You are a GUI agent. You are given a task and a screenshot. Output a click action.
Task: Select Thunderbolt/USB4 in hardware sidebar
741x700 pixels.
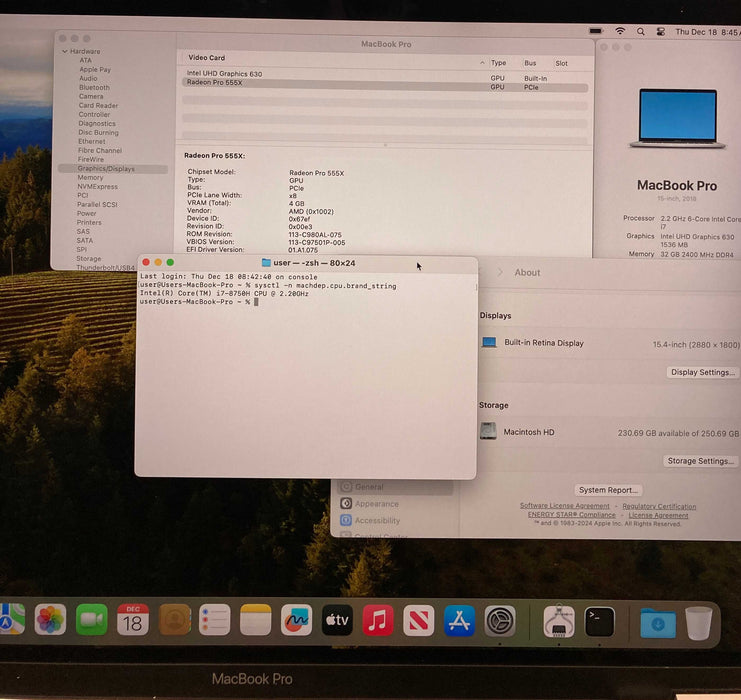point(105,268)
